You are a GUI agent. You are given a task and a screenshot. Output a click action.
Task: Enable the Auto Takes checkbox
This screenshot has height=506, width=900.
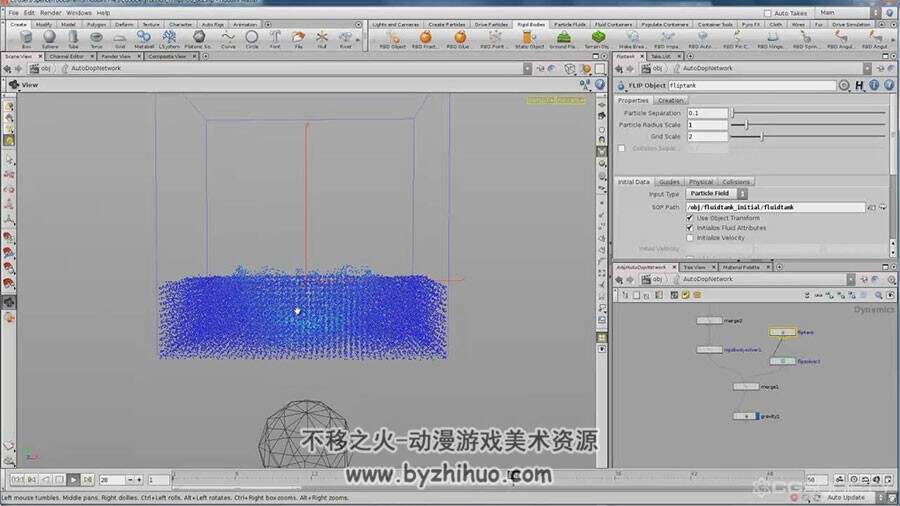click(767, 13)
